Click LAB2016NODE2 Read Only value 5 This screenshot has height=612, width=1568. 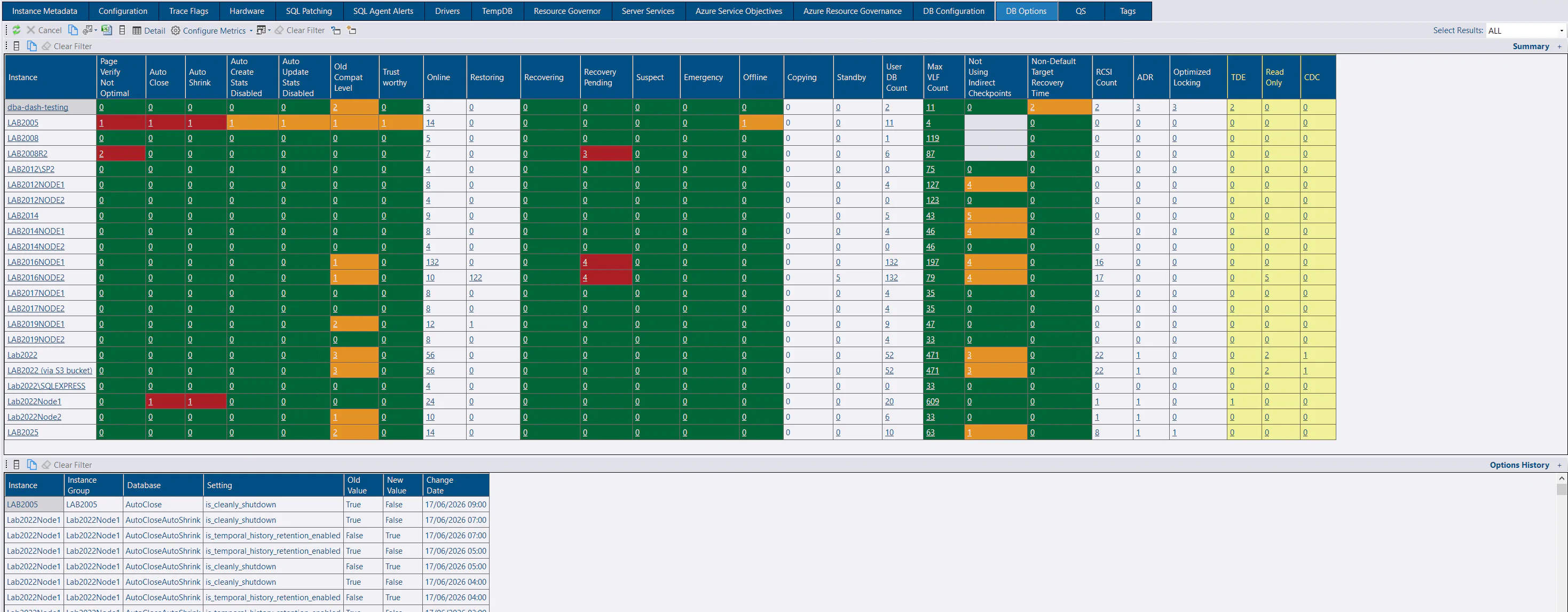pyautogui.click(x=1267, y=277)
